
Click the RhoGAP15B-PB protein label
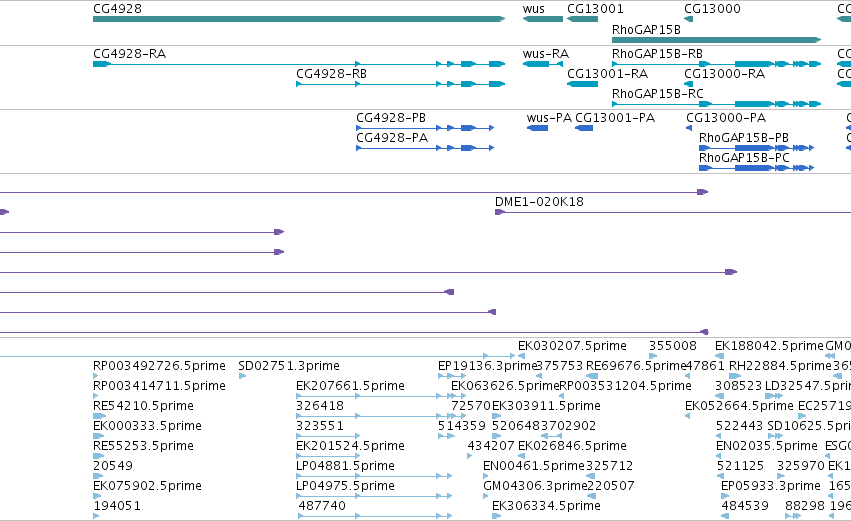[744, 138]
